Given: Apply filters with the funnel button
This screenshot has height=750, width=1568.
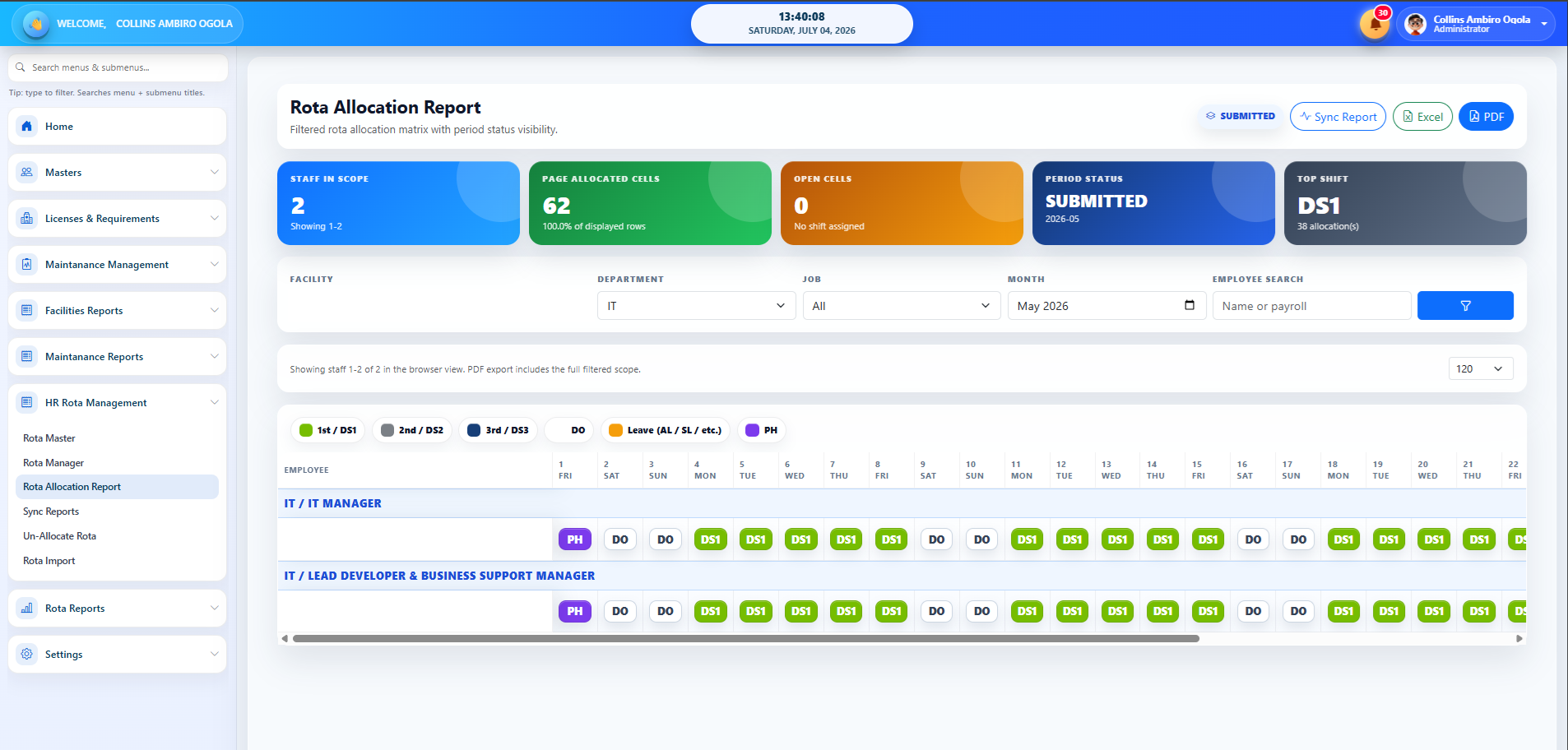Looking at the screenshot, I should pyautogui.click(x=1465, y=305).
